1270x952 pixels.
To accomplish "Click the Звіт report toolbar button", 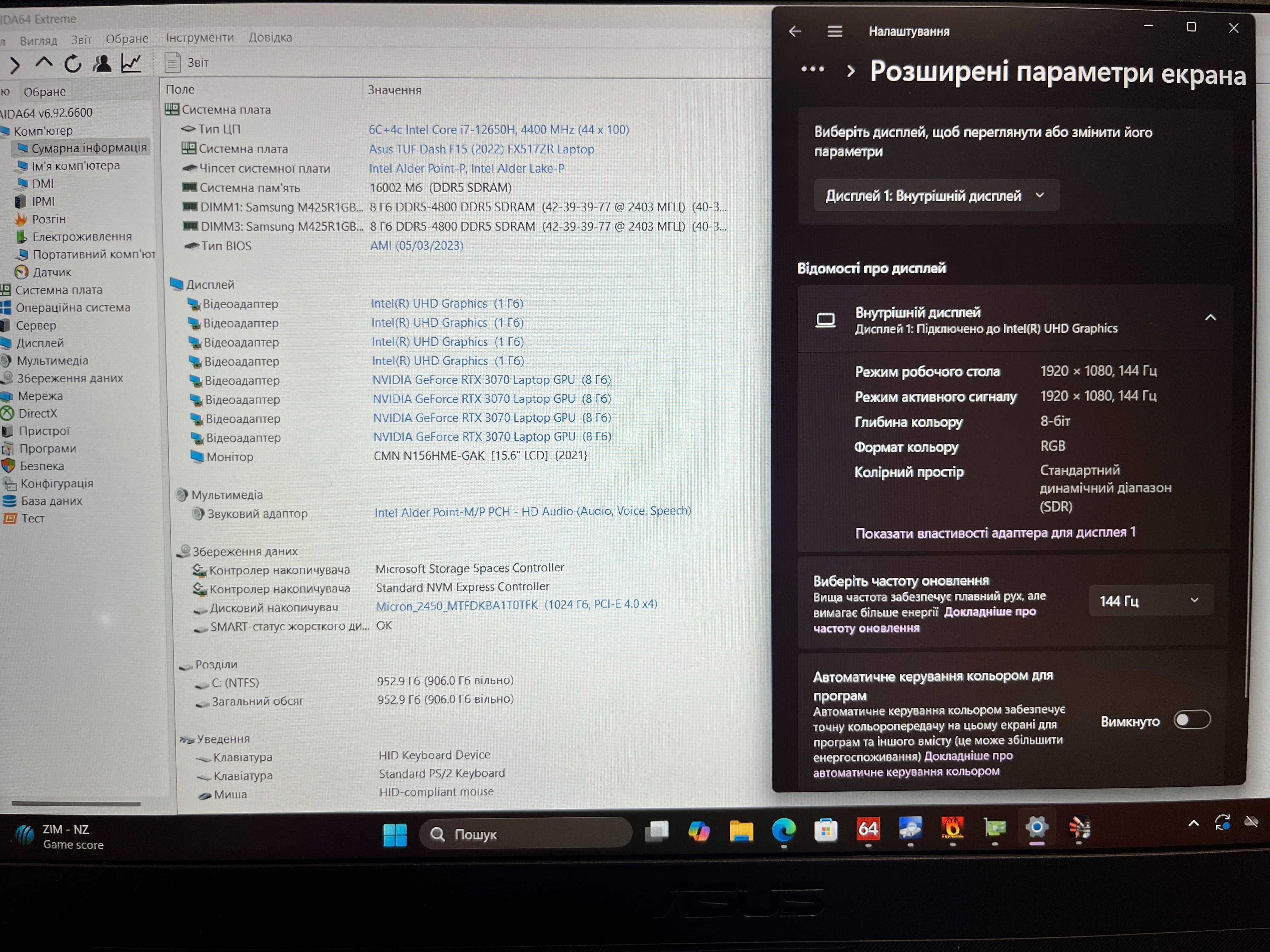I will [x=187, y=62].
